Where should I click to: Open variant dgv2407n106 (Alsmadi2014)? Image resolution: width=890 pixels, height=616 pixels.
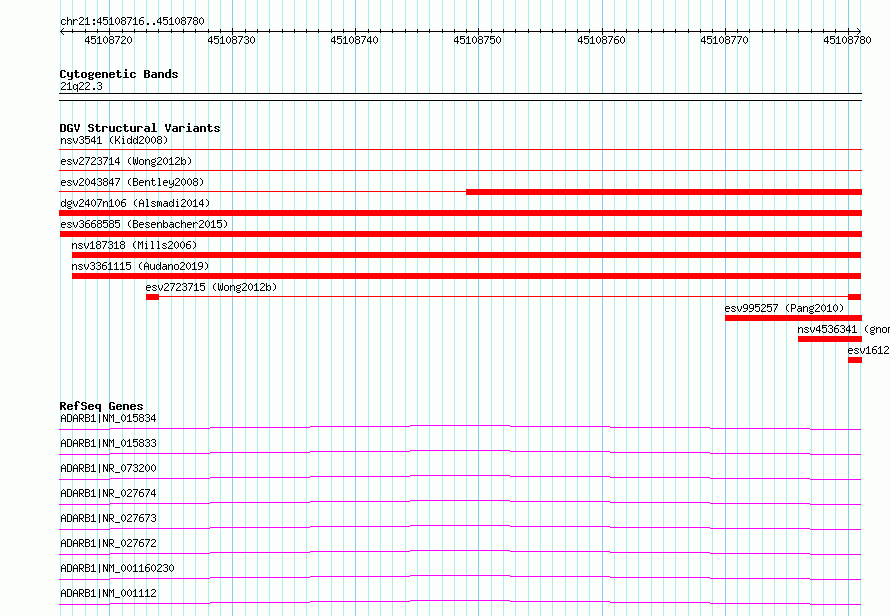tap(135, 203)
